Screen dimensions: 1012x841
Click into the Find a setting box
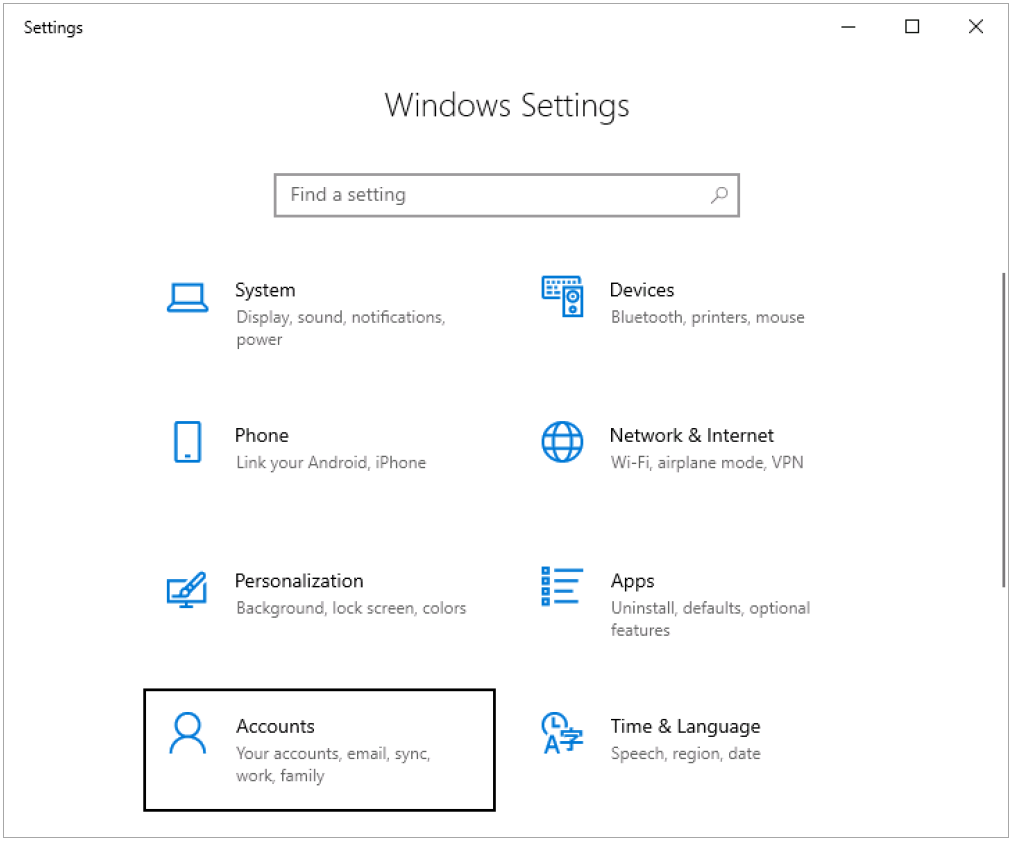point(507,195)
